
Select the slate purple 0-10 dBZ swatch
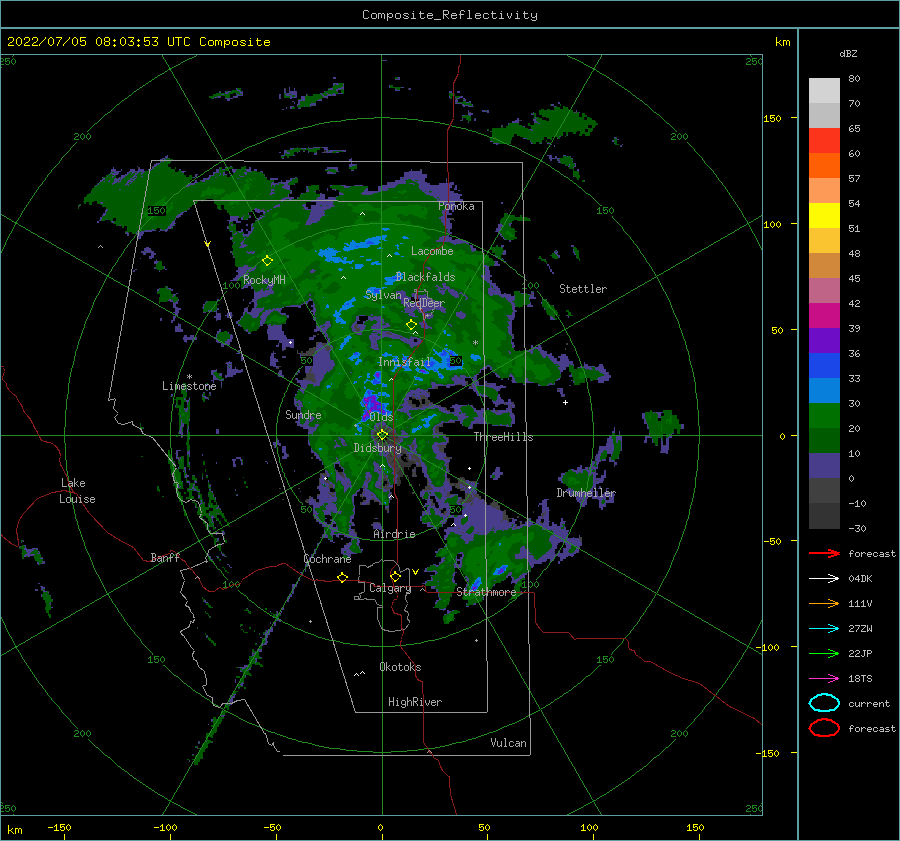824,466
